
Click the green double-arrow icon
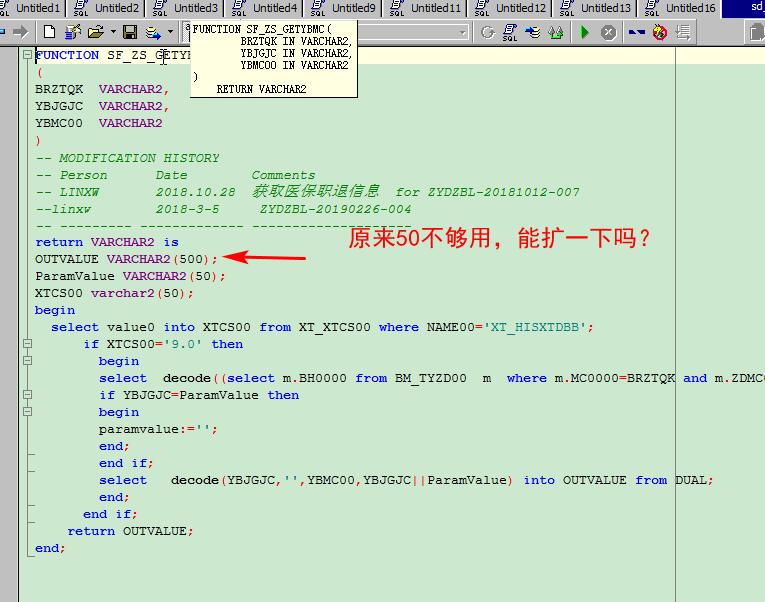click(556, 33)
